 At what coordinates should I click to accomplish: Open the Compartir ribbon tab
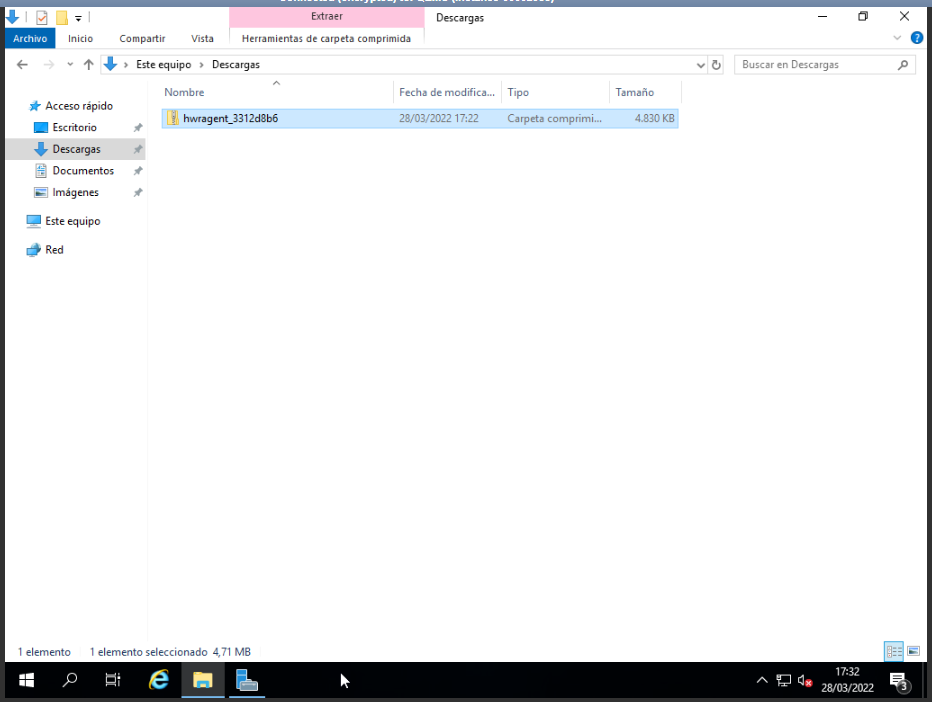[x=142, y=38]
